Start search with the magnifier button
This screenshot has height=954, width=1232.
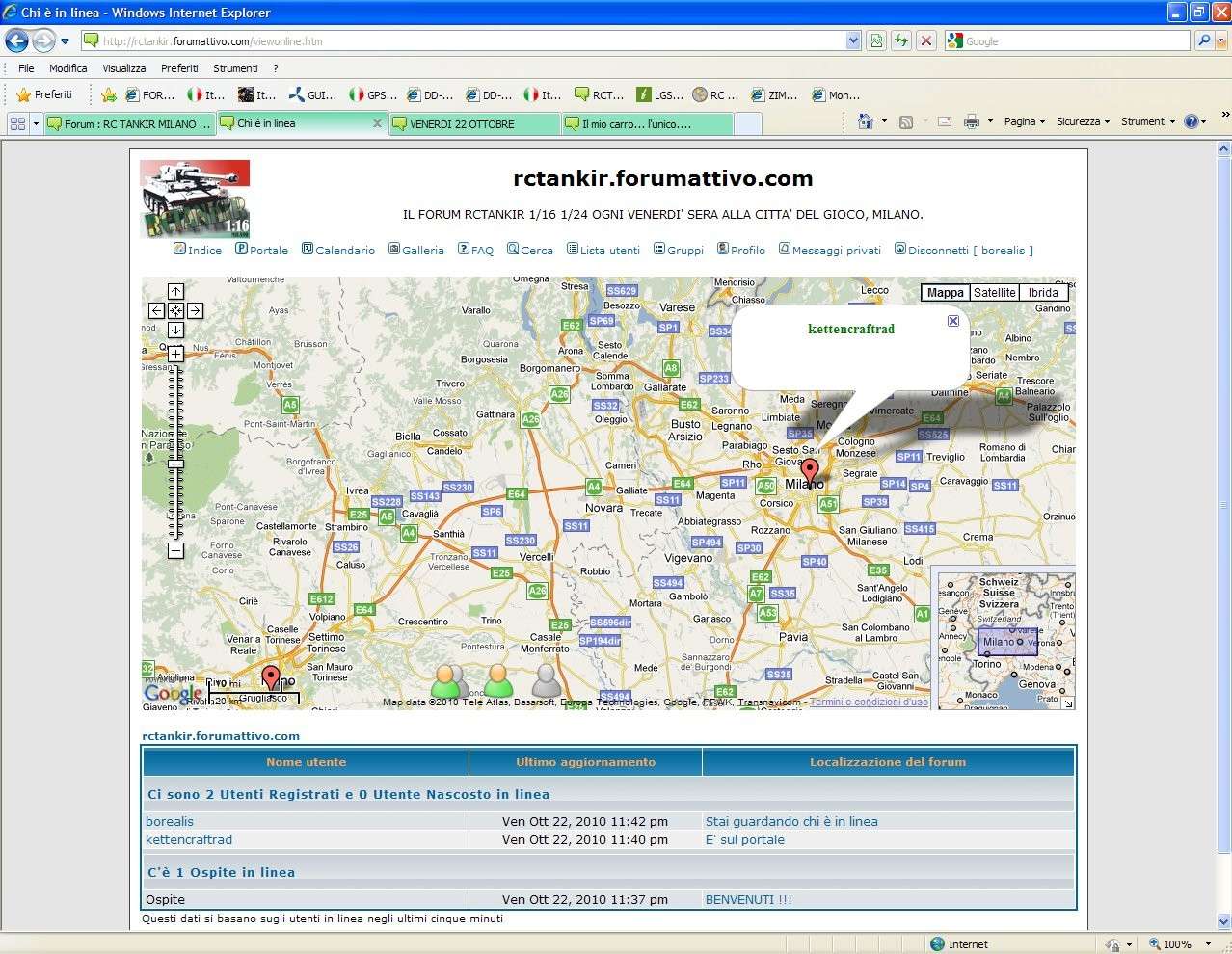(1203, 40)
